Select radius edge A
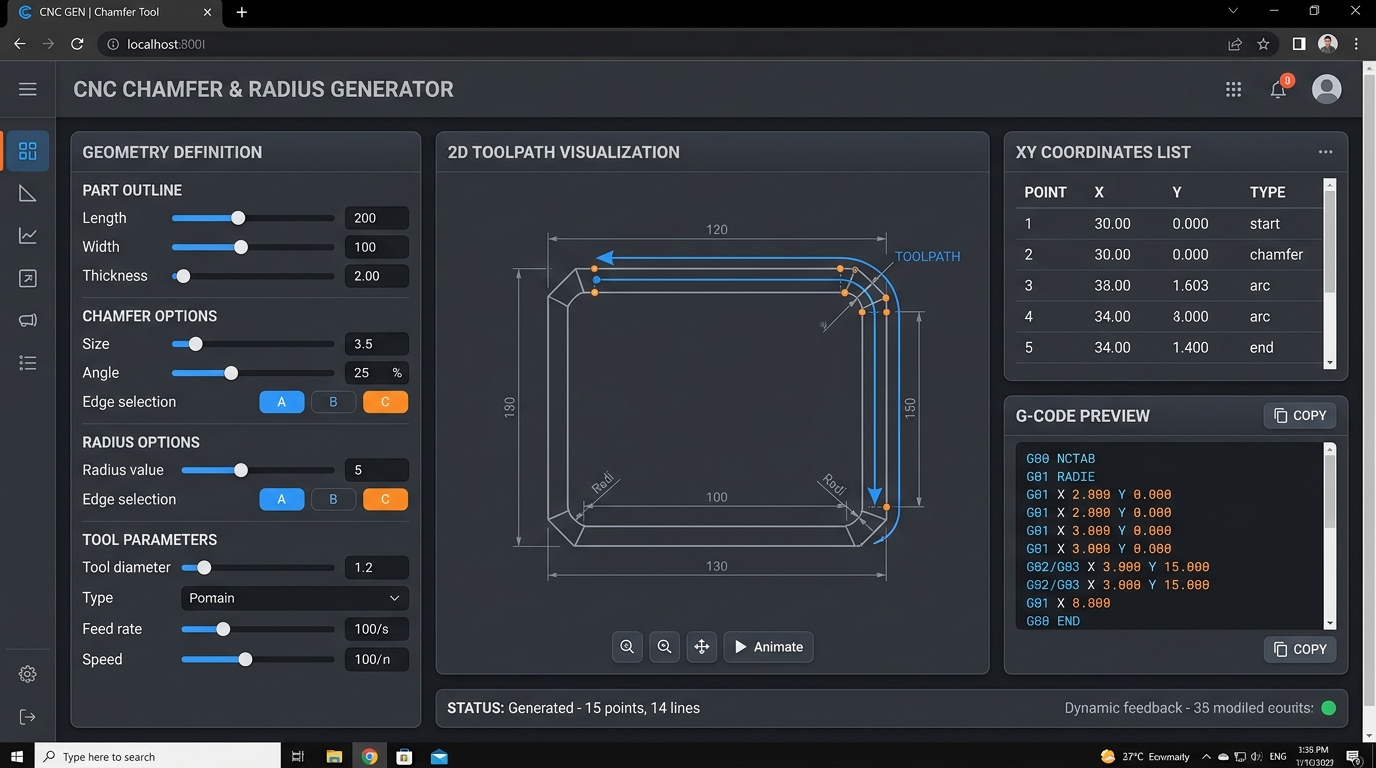This screenshot has width=1376, height=768. coord(282,499)
